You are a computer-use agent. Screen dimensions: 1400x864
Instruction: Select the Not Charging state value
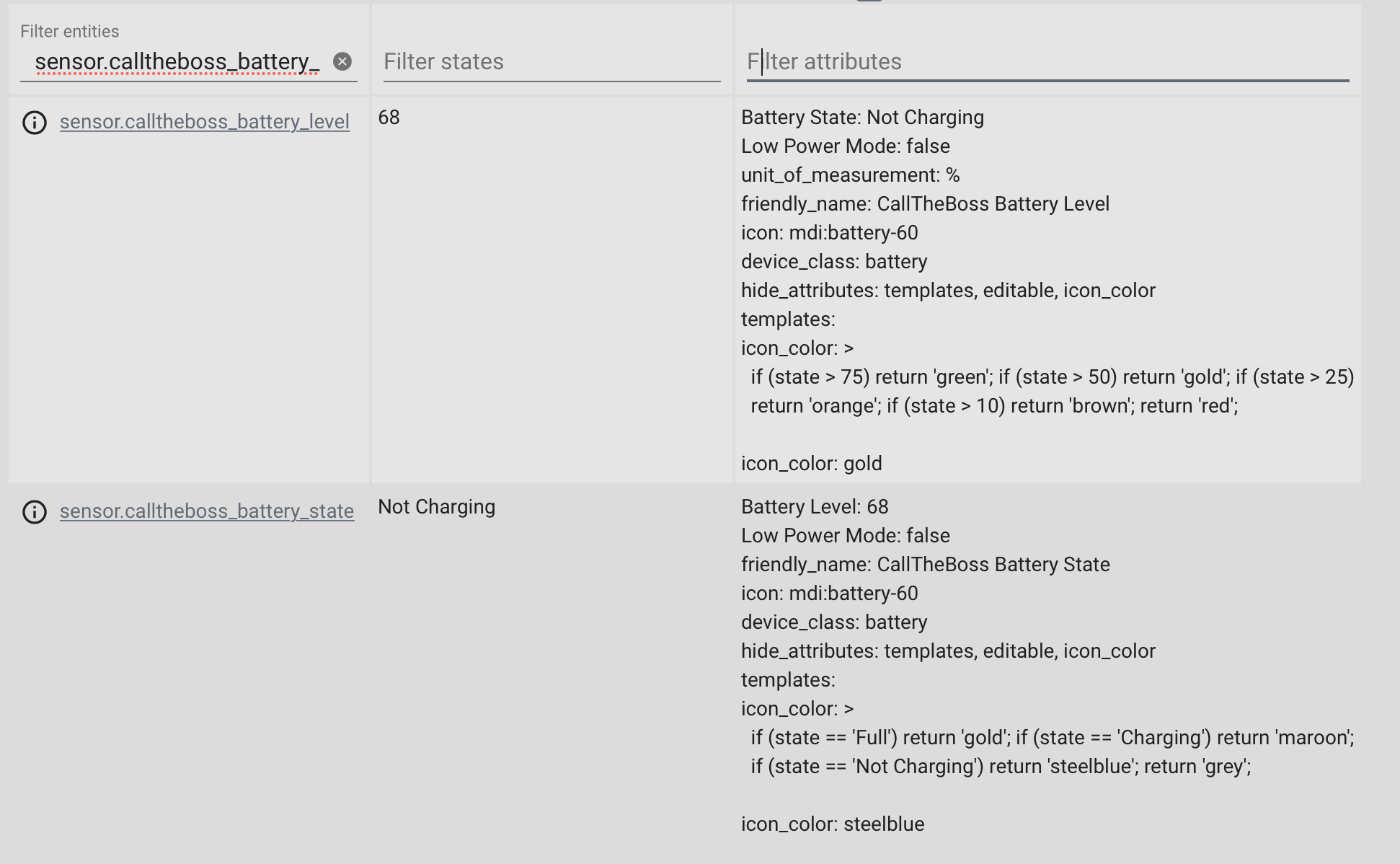coord(436,507)
